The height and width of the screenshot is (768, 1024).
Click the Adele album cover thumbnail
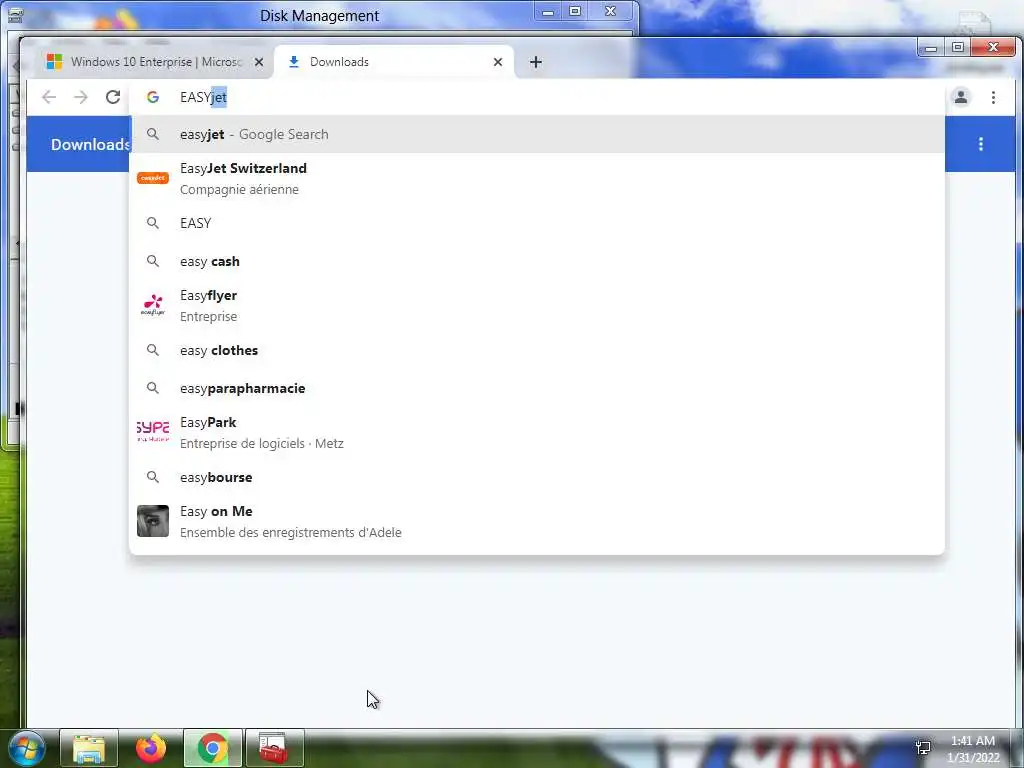tap(153, 521)
